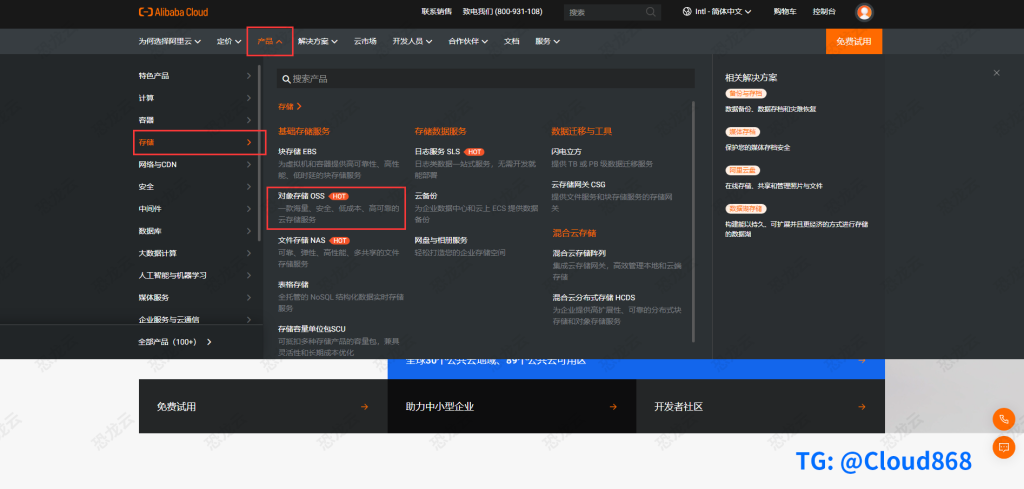Click the 阿里云盘 solution tag
This screenshot has width=1024, height=489.
click(x=741, y=170)
